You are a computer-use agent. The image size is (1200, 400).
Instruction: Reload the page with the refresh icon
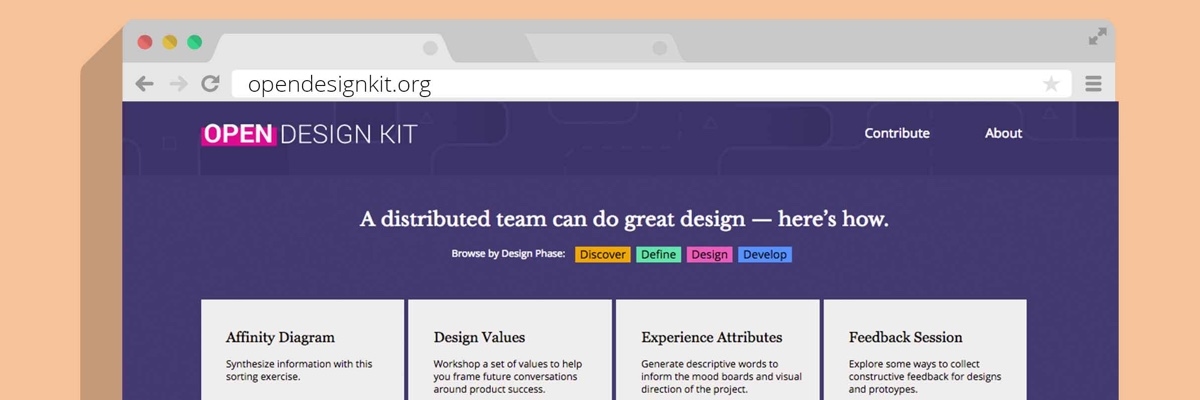(x=210, y=84)
